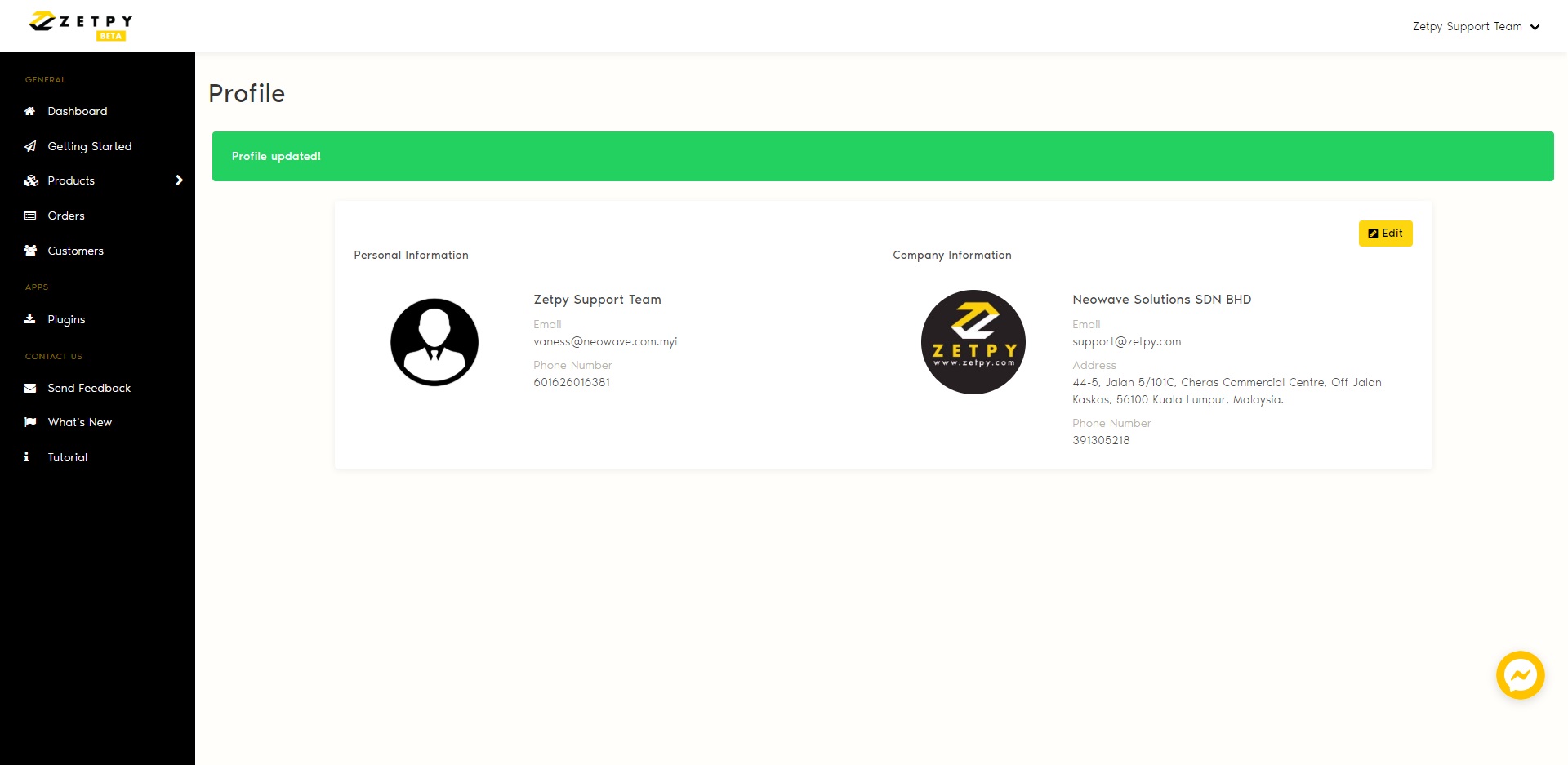The height and width of the screenshot is (765, 1568).
Task: Expand the Products submenu chevron
Action: tap(180, 180)
